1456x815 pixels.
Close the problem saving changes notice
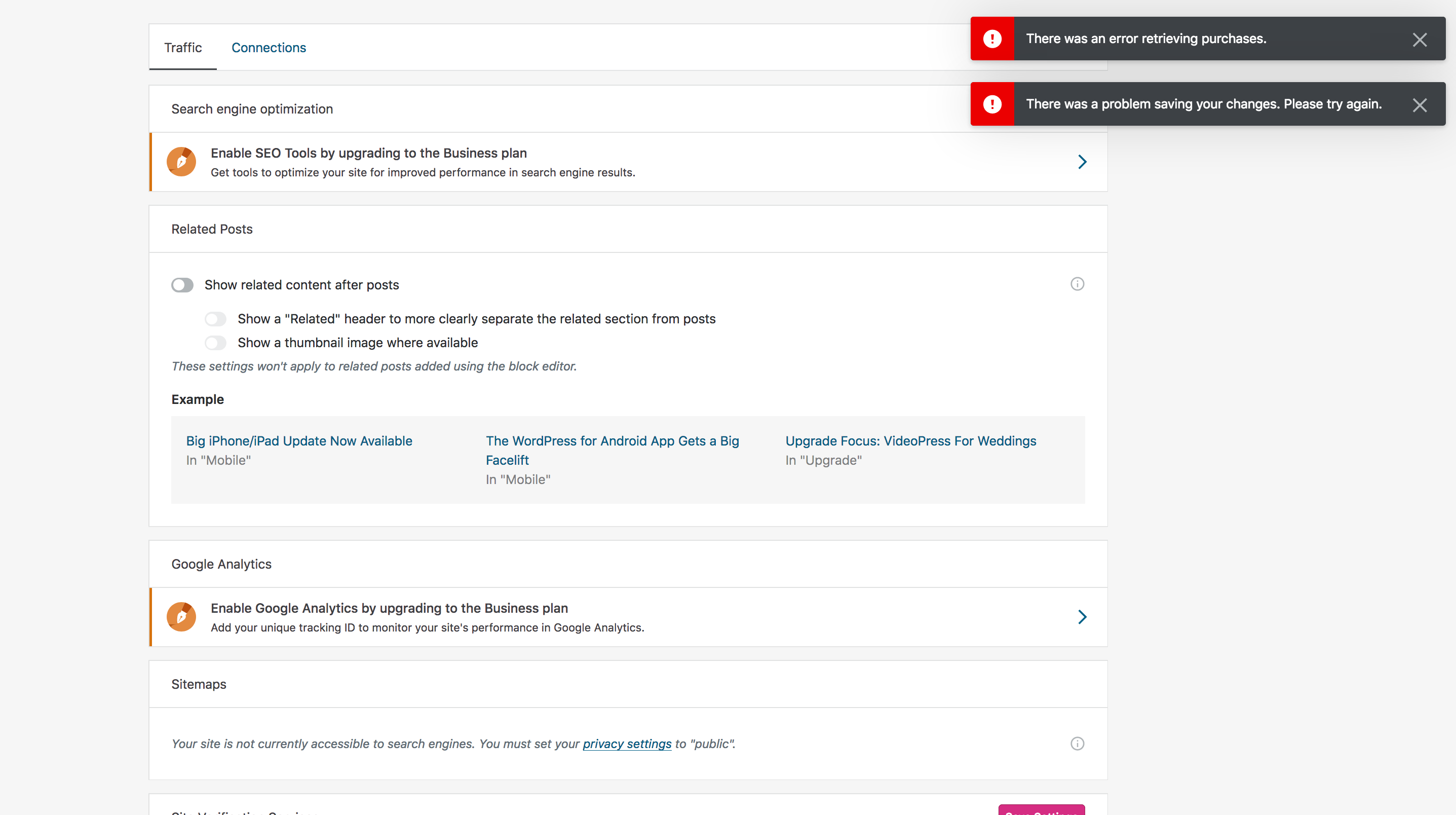1419,104
